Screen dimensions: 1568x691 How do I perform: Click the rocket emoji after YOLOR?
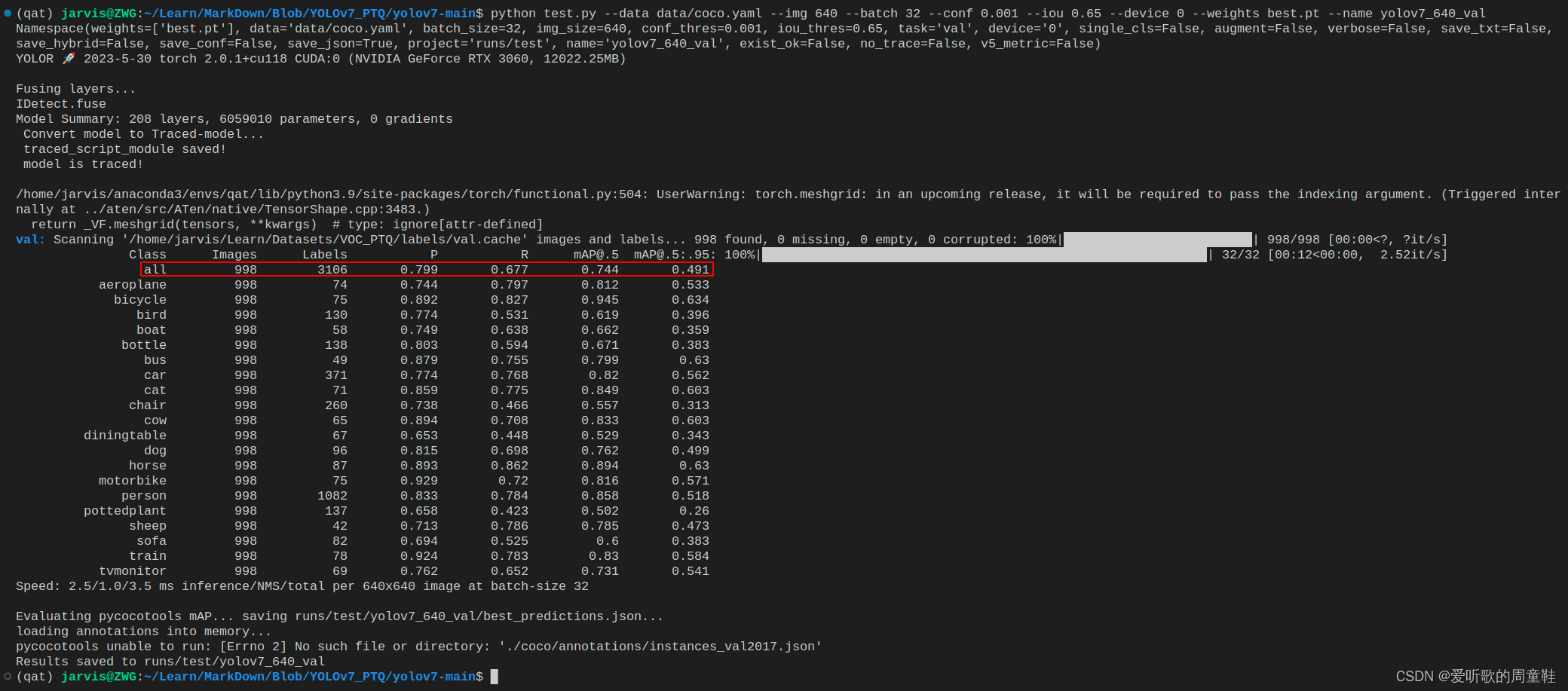pos(69,59)
